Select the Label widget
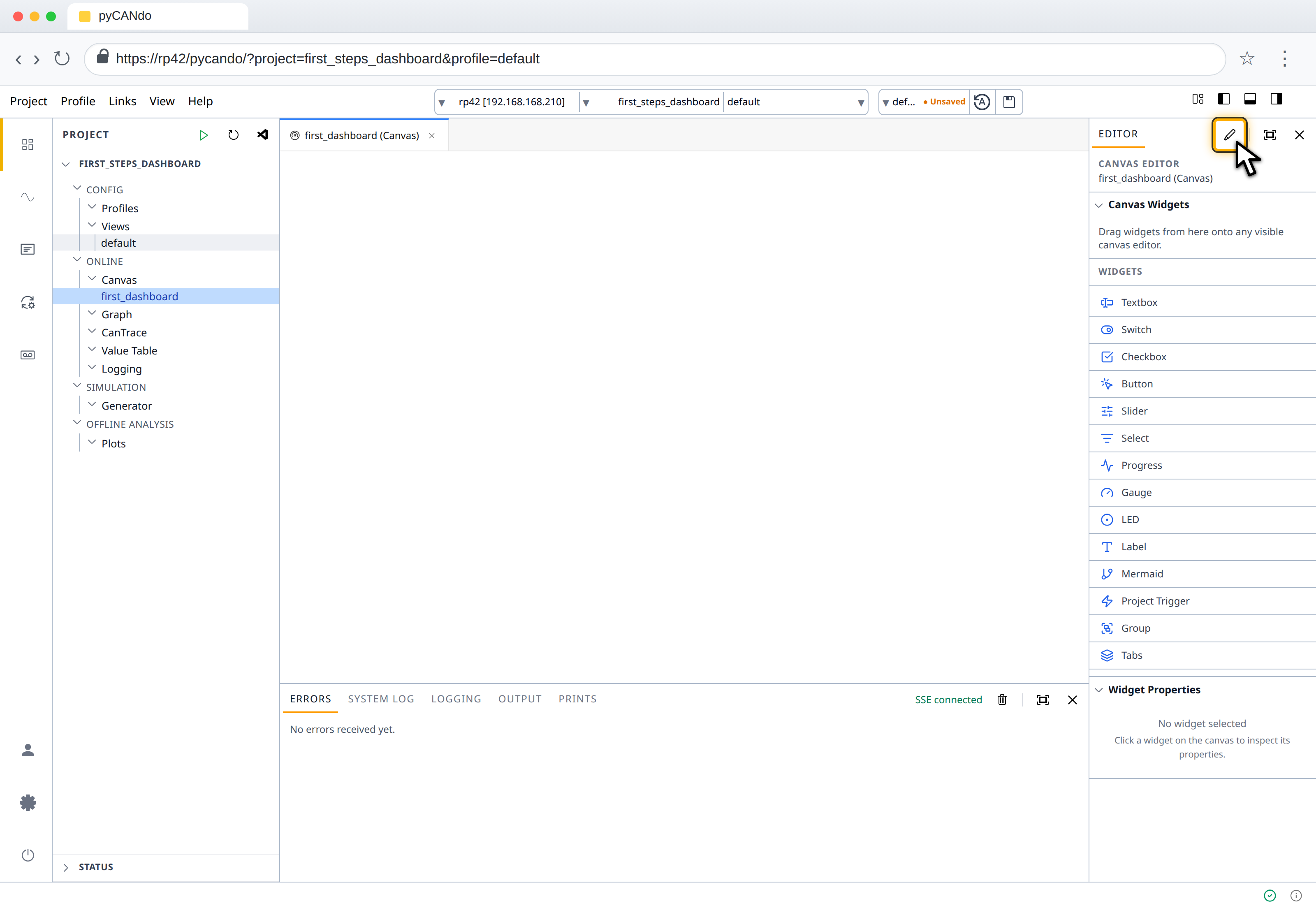Viewport: 1316px width, 908px height. (x=1202, y=547)
